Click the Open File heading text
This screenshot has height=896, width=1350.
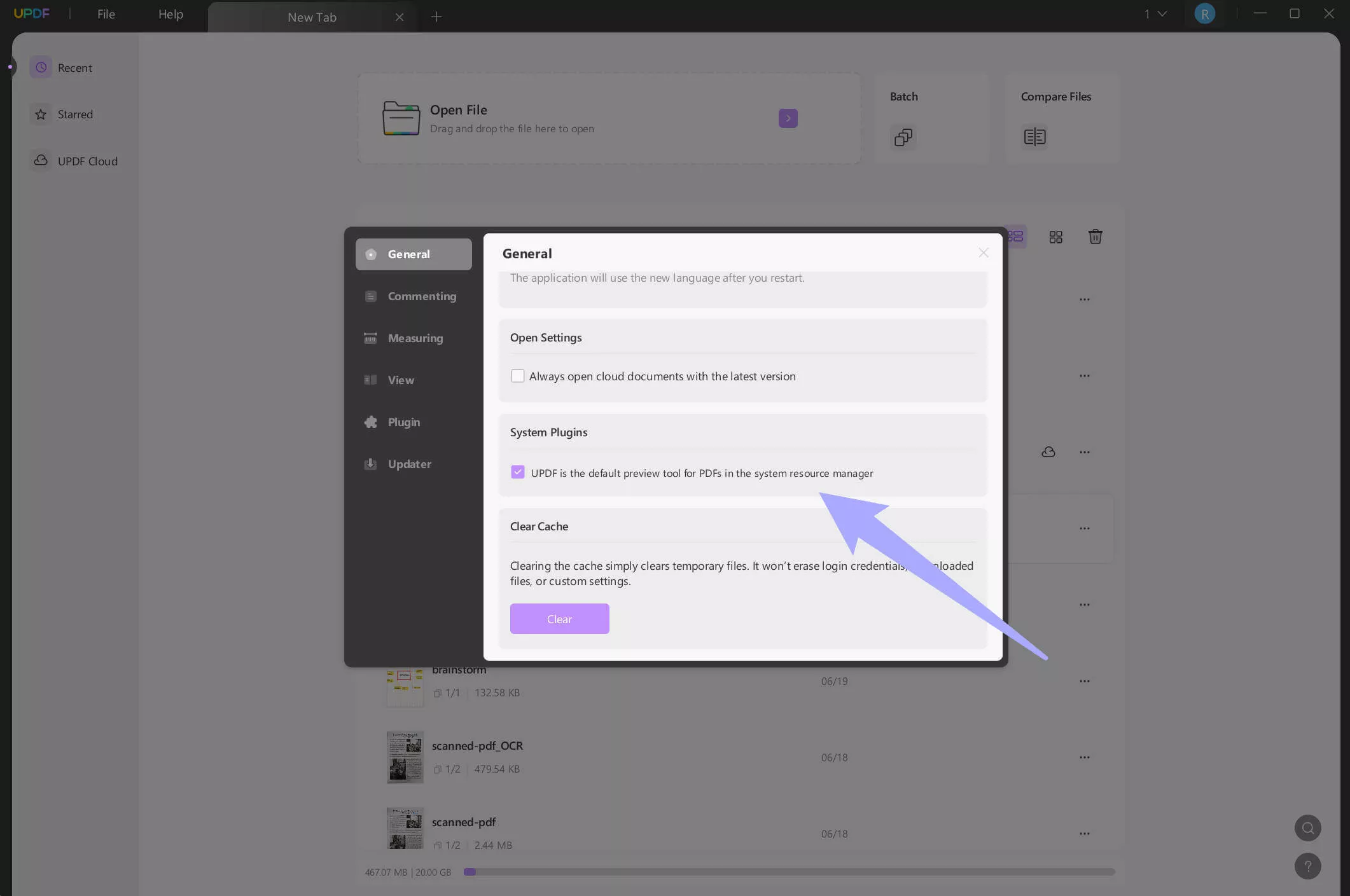[x=459, y=110]
